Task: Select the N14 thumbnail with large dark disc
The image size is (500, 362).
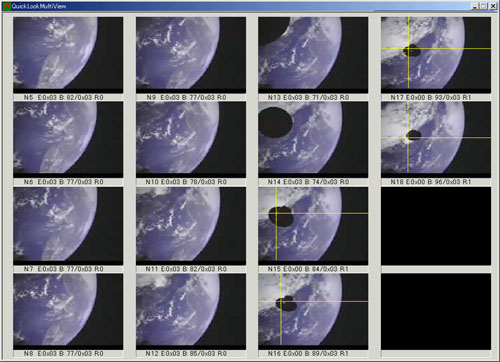Action: coord(313,140)
